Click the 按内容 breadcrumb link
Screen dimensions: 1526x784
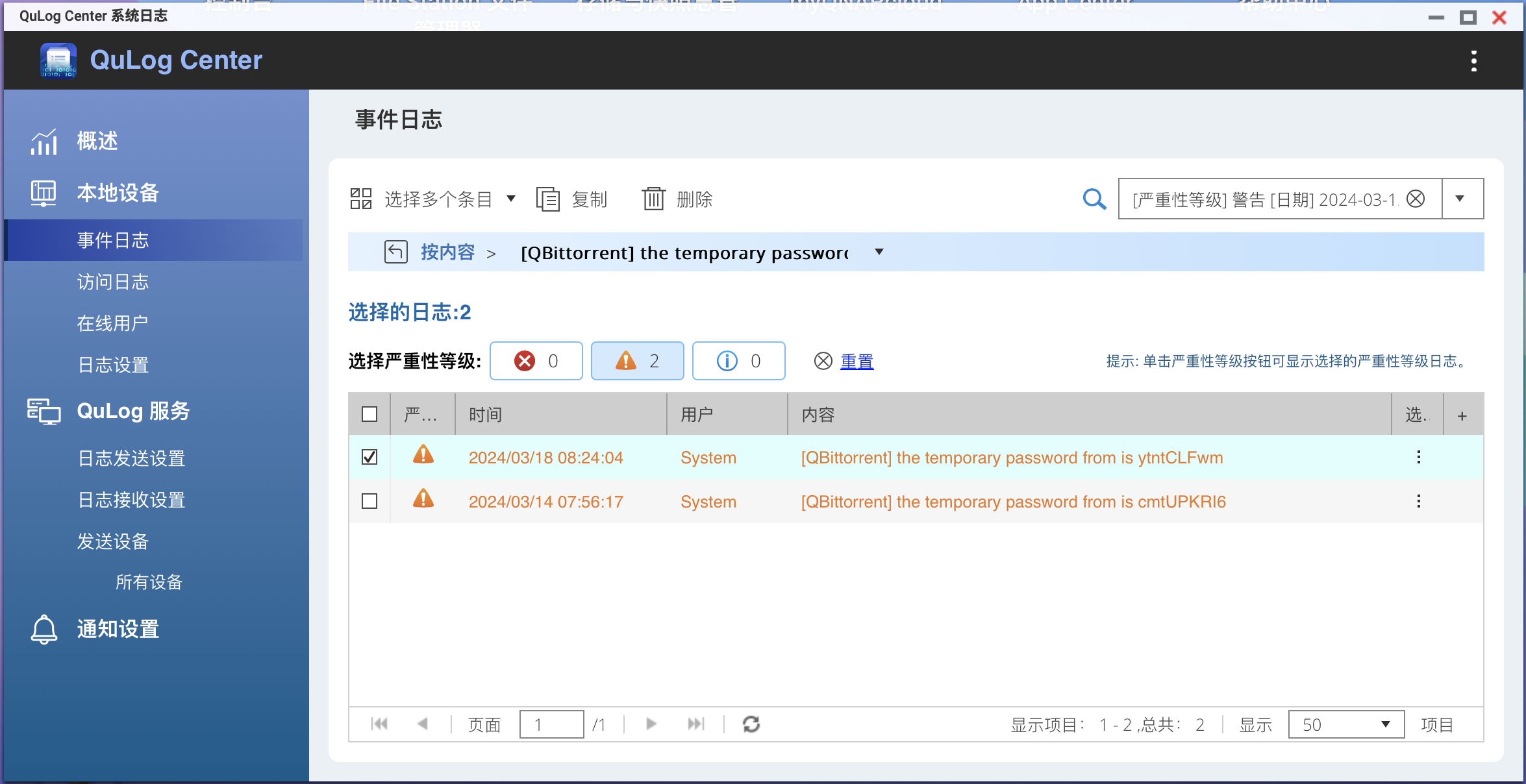pos(448,252)
